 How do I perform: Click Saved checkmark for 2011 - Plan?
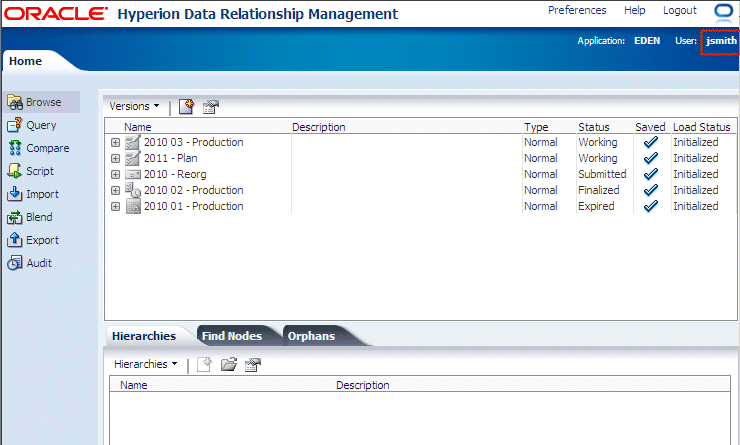[651, 158]
